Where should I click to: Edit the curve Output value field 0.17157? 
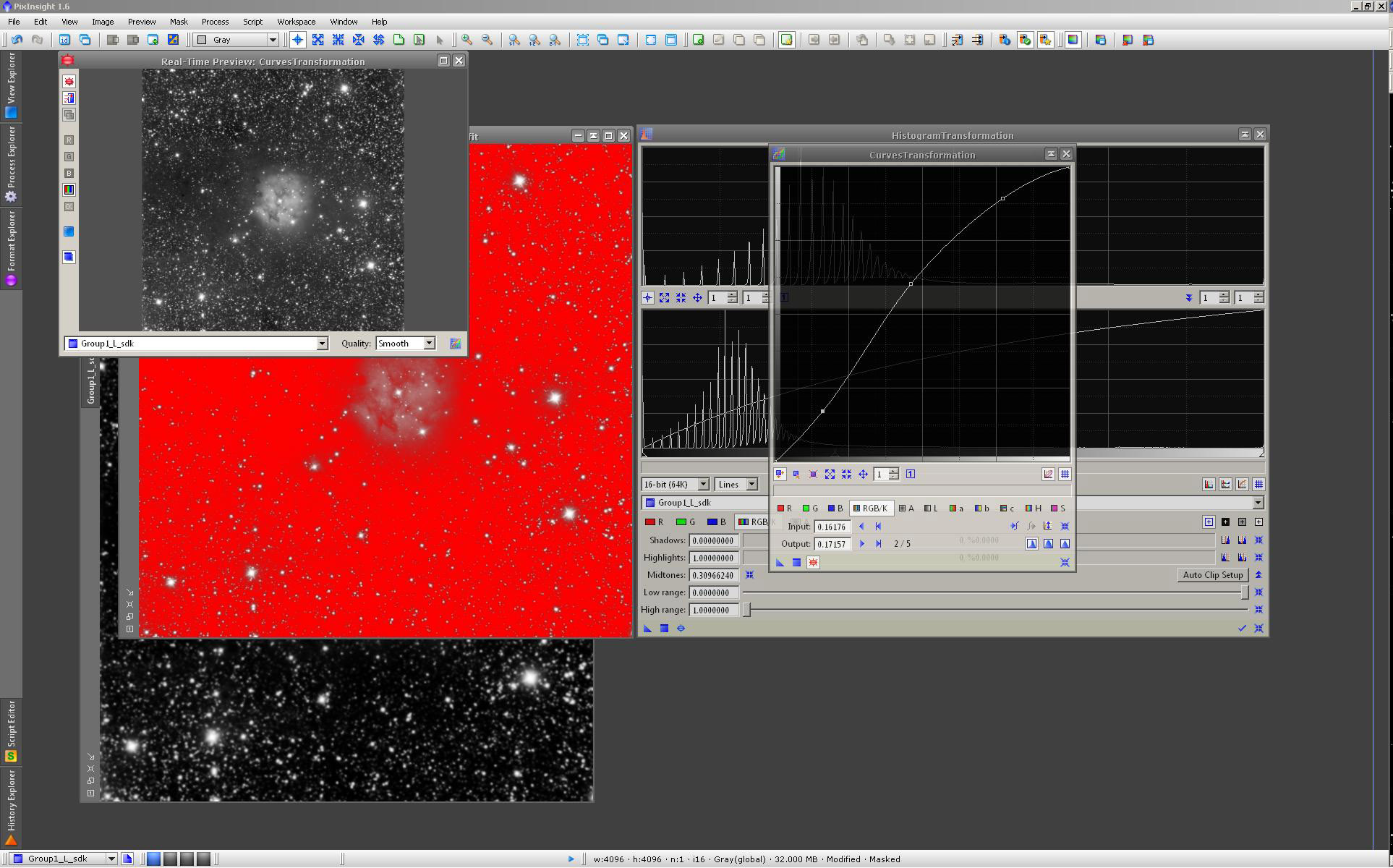(x=832, y=544)
